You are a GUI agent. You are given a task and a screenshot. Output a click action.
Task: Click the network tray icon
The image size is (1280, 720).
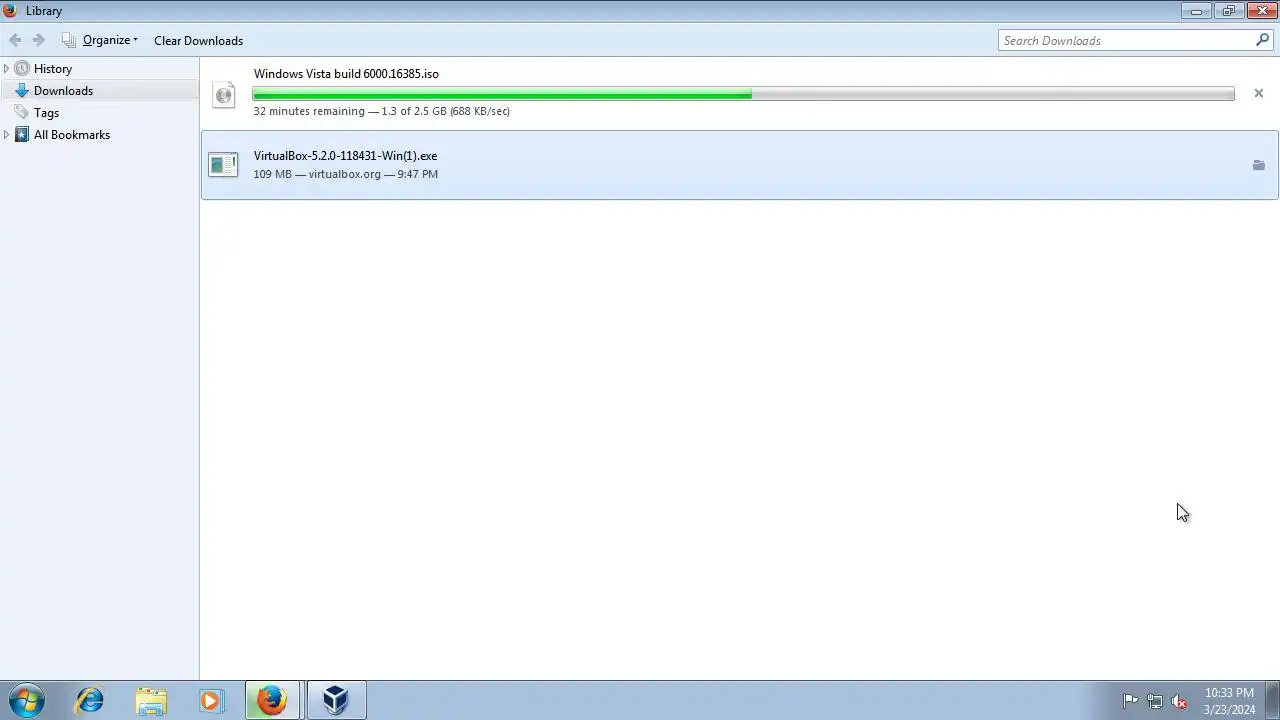point(1155,701)
